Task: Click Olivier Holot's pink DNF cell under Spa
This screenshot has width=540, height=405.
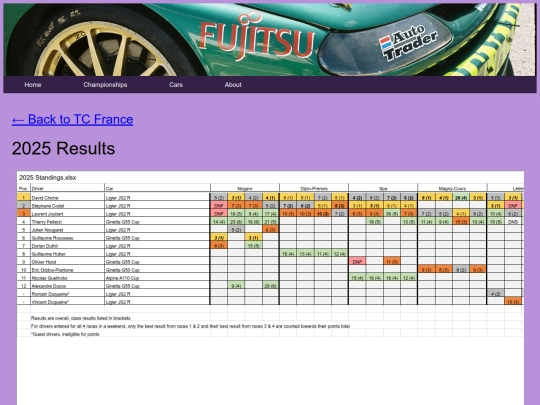Action: (x=357, y=262)
